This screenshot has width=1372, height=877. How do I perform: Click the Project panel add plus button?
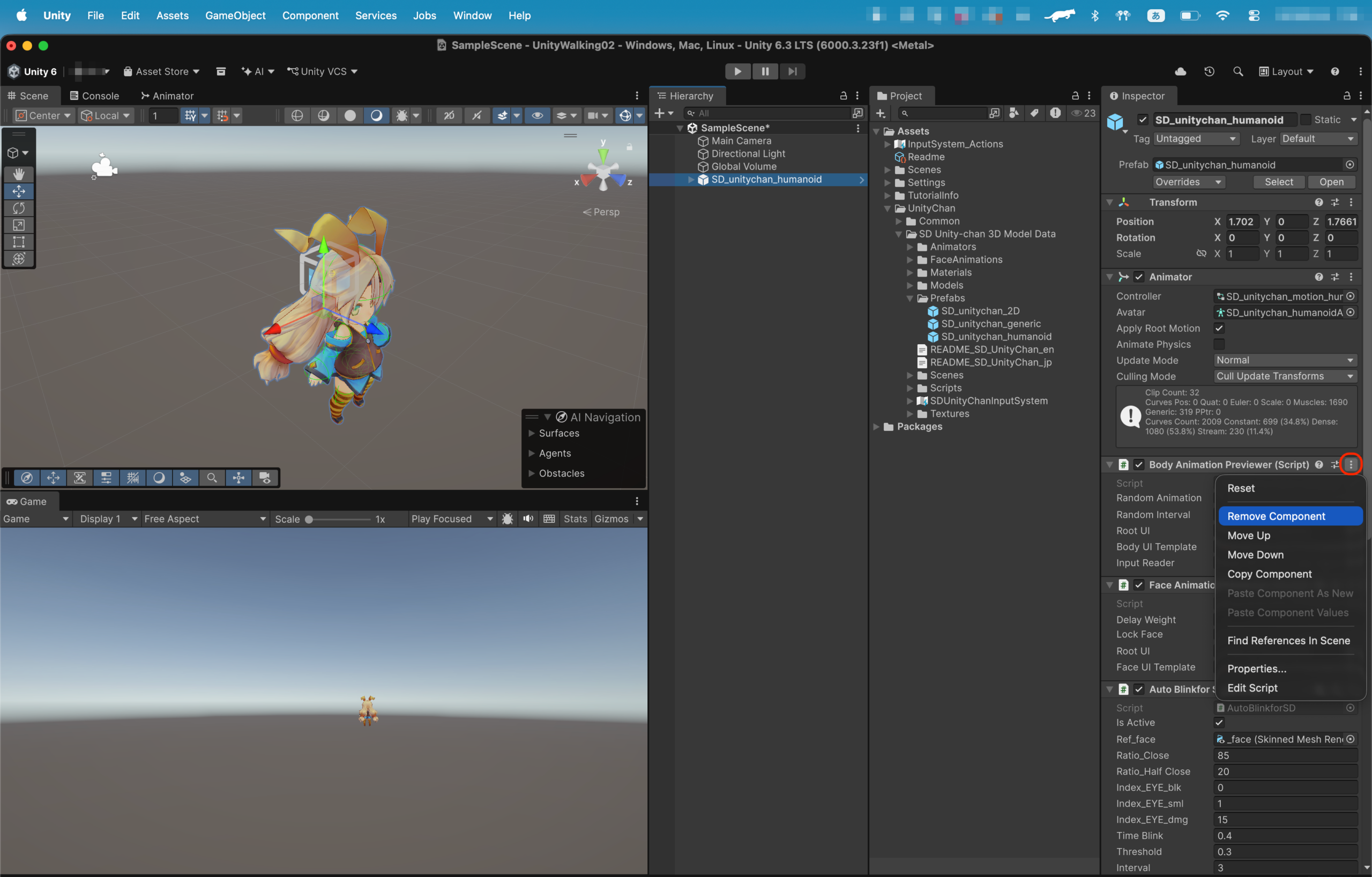click(881, 114)
